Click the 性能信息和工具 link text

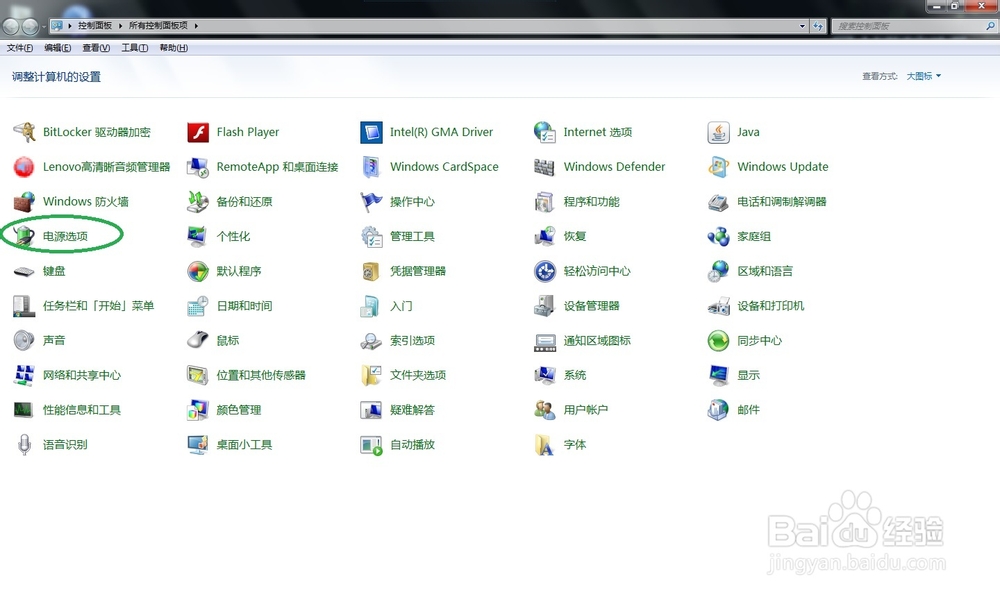point(82,410)
